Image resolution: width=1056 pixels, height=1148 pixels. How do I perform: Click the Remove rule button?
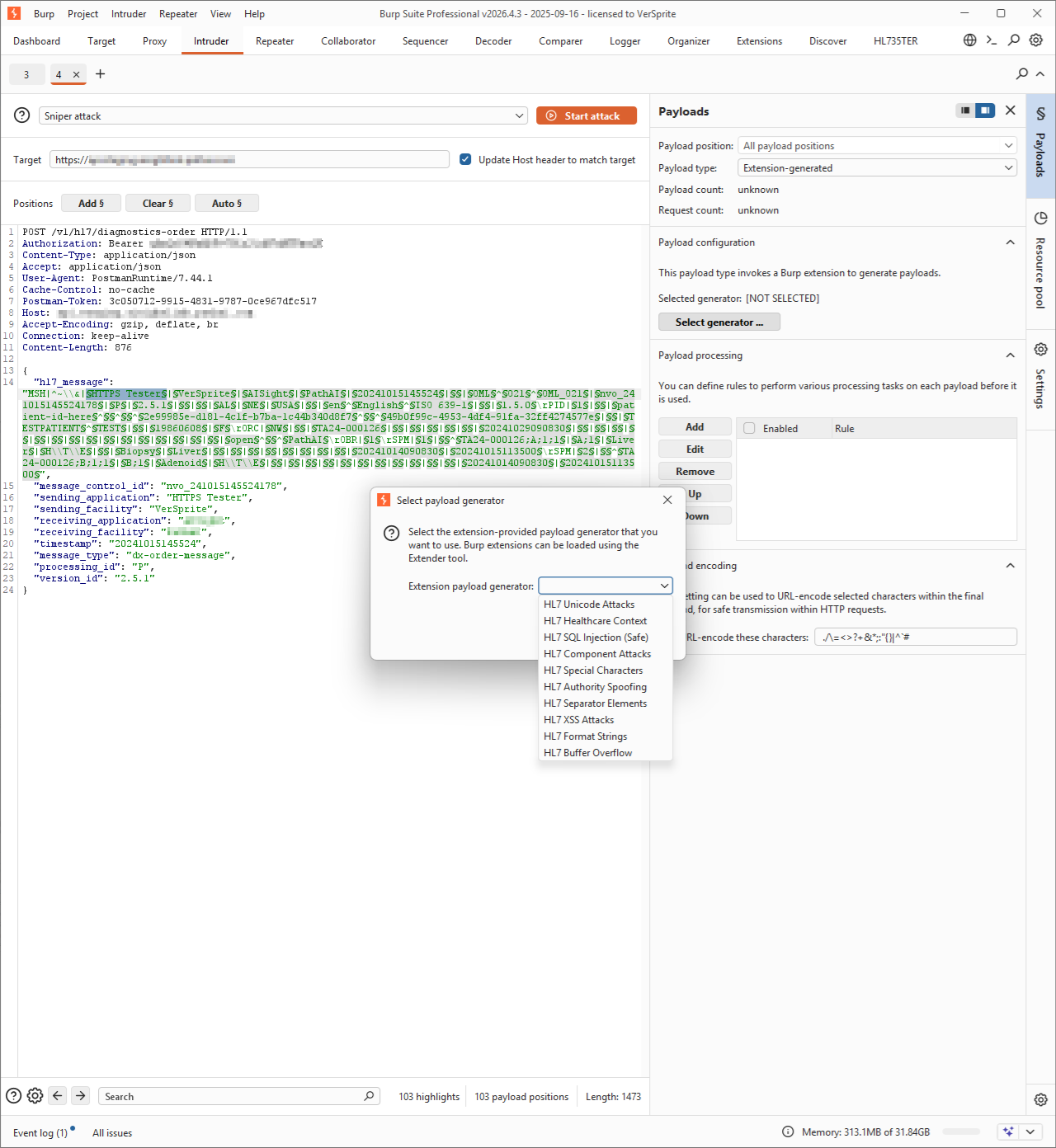point(695,471)
